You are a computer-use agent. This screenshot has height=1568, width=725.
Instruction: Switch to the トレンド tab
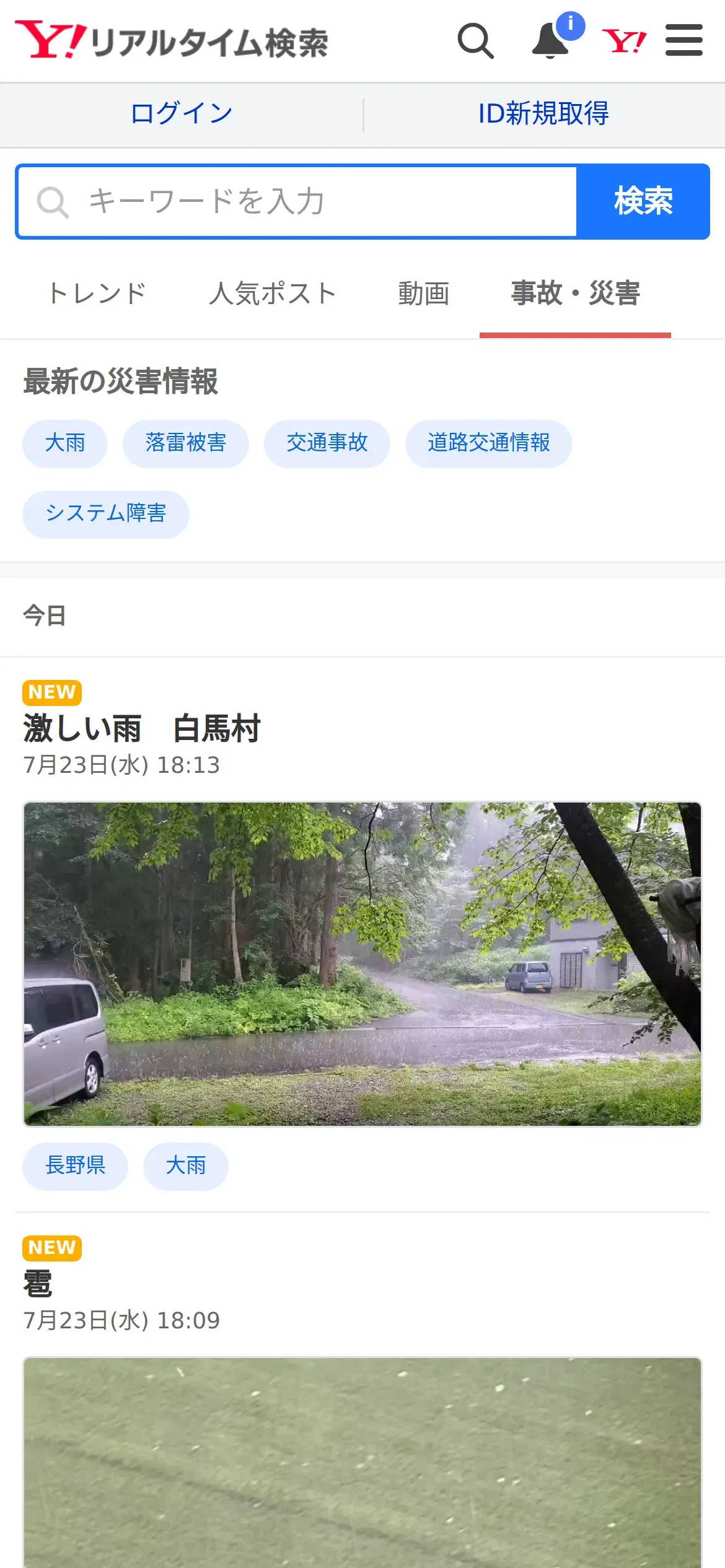[97, 294]
